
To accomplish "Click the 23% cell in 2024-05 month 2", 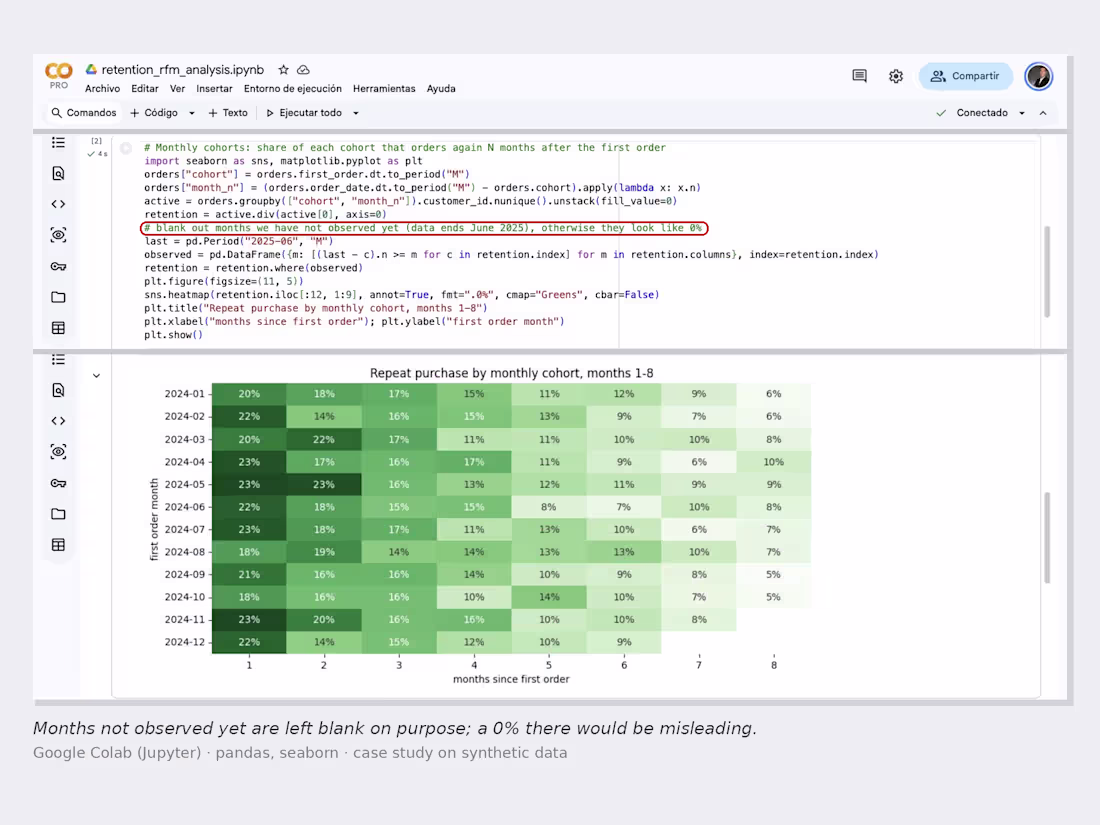I will (x=323, y=484).
